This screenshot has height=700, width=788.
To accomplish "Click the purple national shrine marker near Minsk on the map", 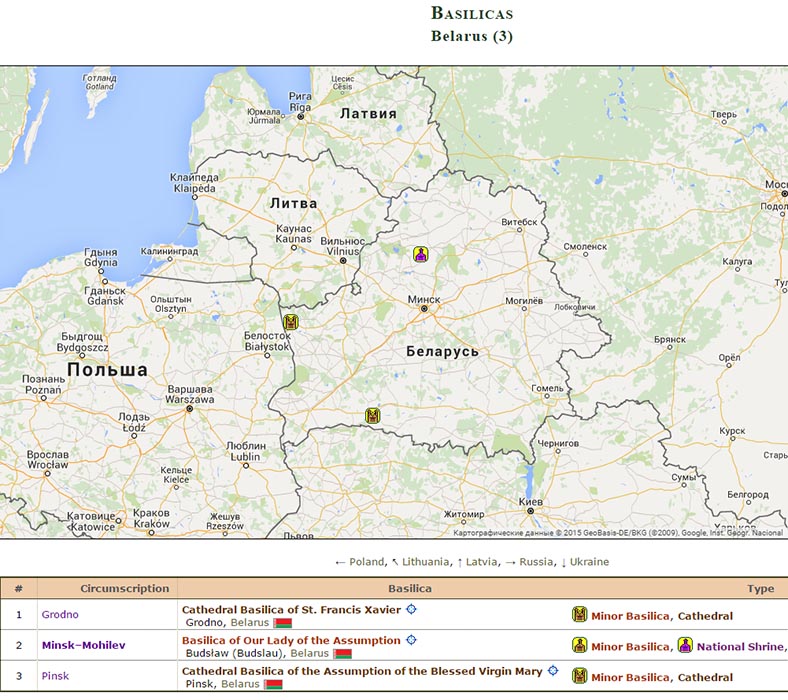I will (x=421, y=255).
